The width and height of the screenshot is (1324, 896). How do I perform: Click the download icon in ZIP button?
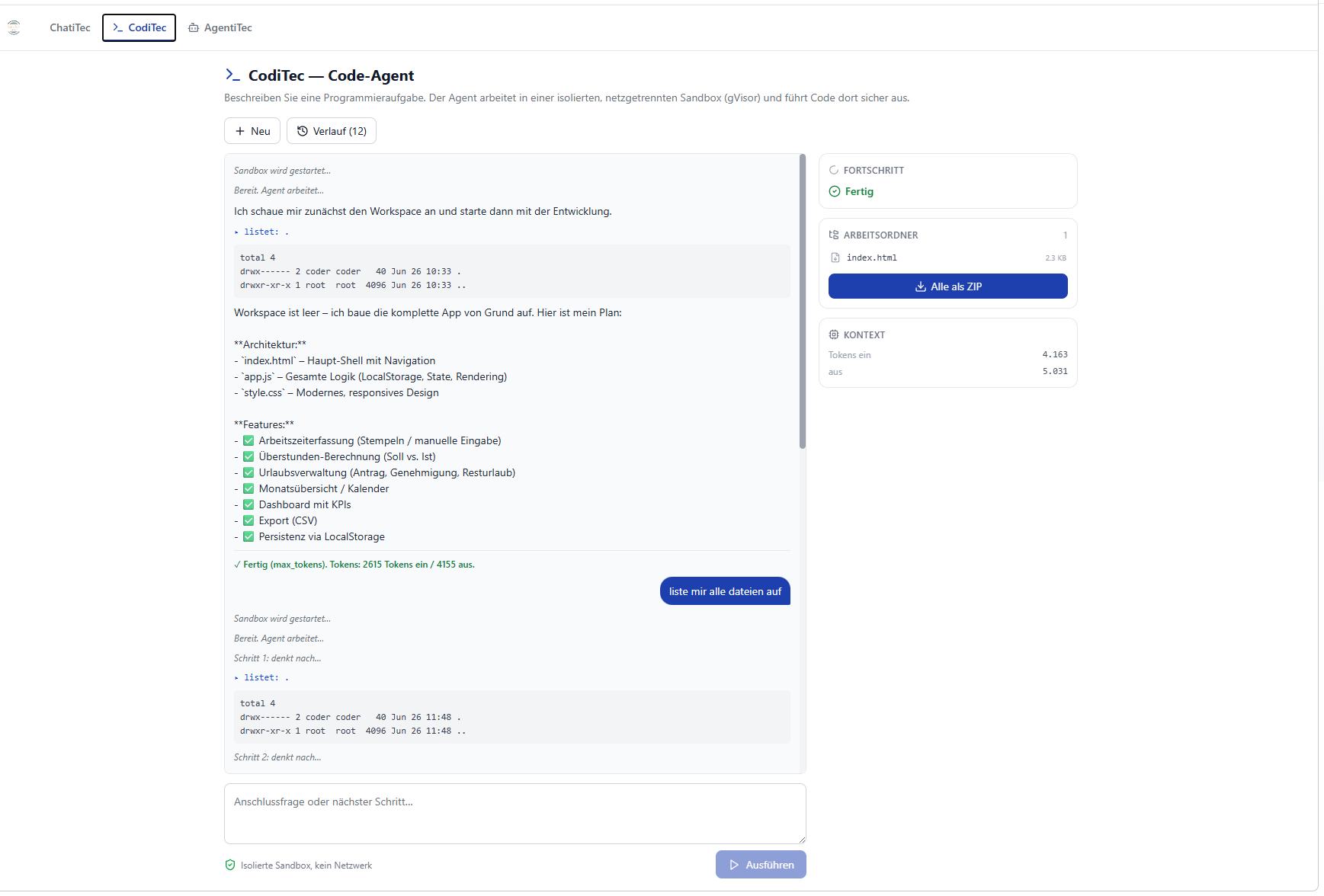coord(921,286)
